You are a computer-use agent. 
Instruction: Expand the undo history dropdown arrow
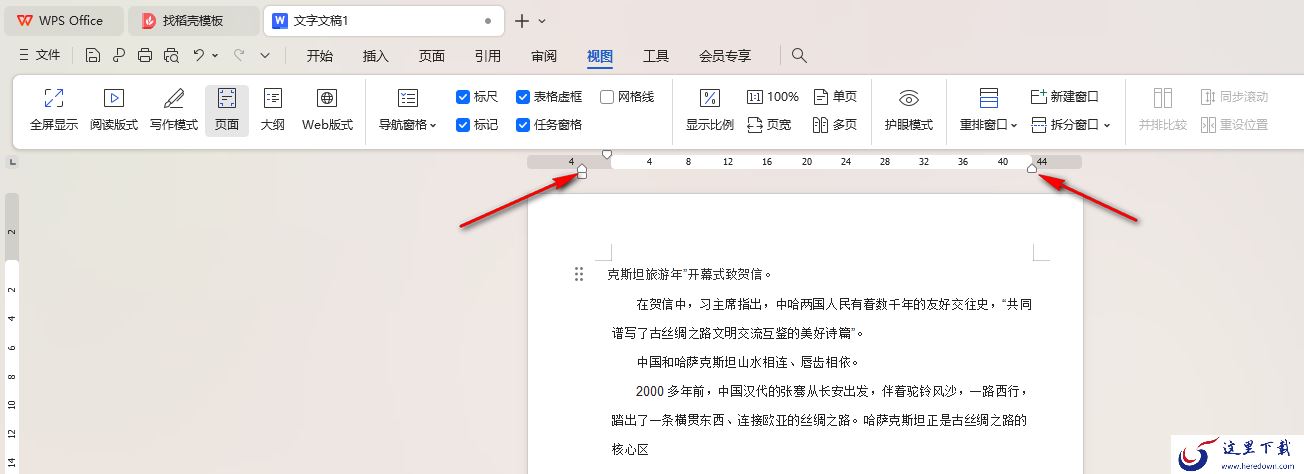coord(215,56)
